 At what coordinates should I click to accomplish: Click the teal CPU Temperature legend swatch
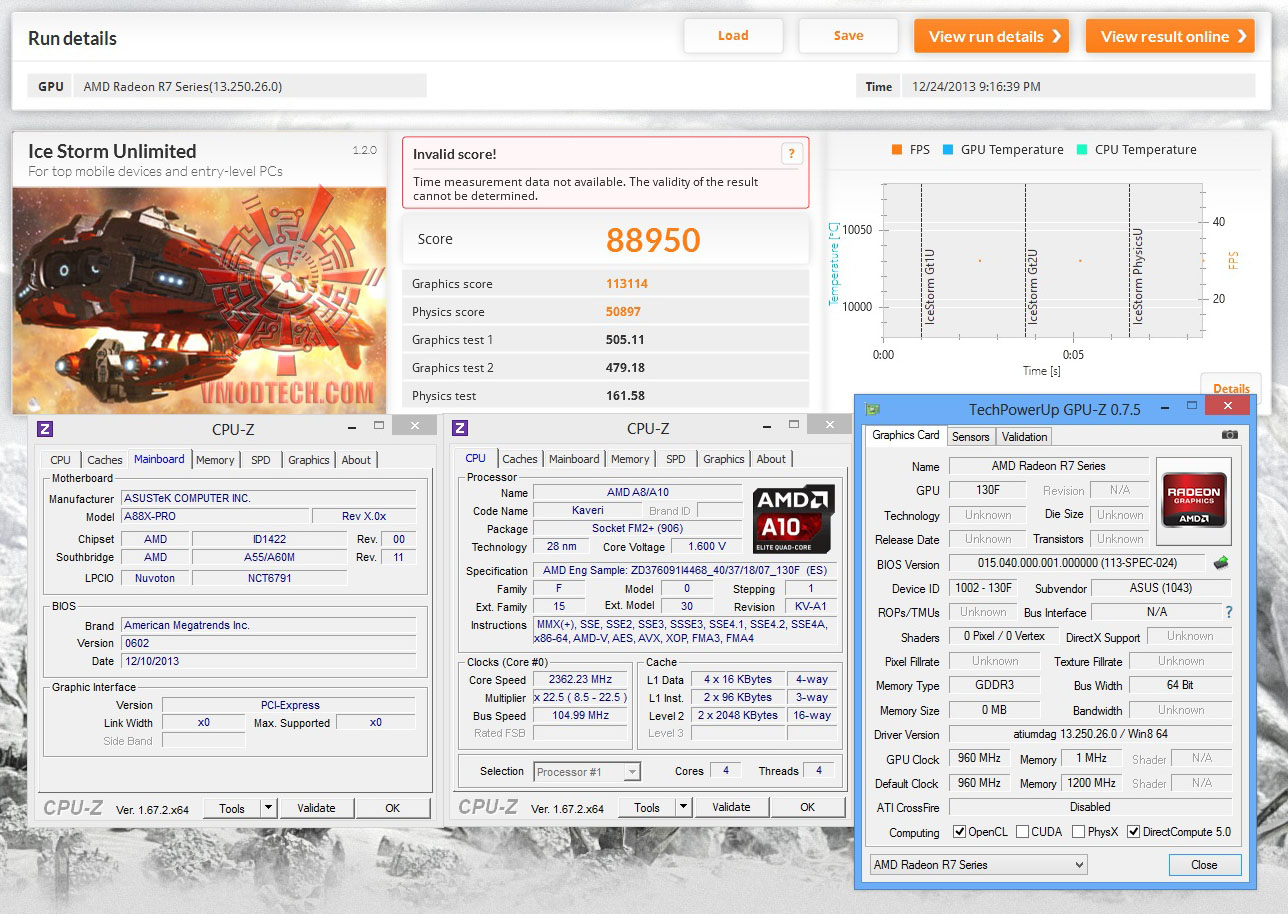pyautogui.click(x=1081, y=150)
